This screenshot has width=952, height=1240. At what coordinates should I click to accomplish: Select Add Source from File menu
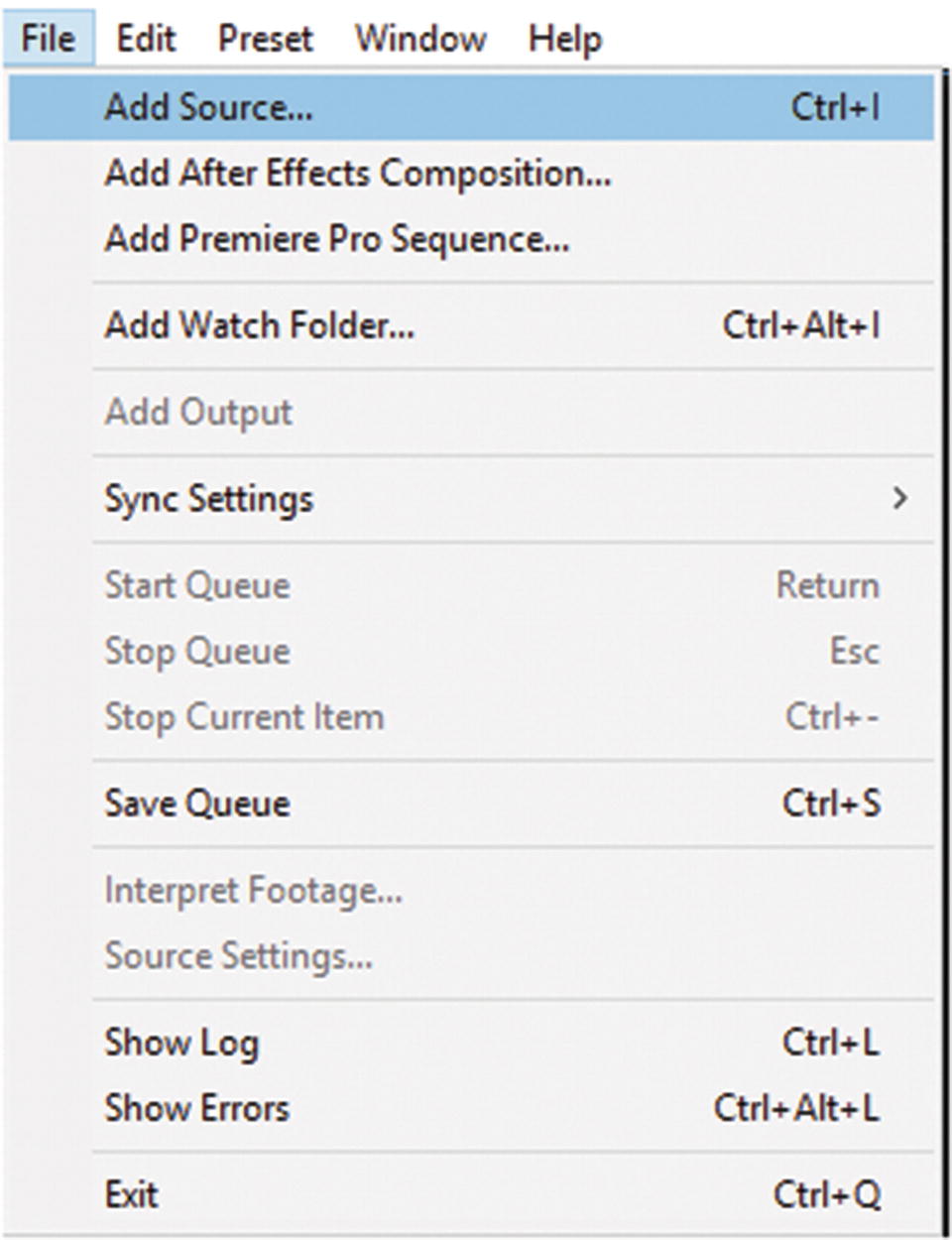208,107
